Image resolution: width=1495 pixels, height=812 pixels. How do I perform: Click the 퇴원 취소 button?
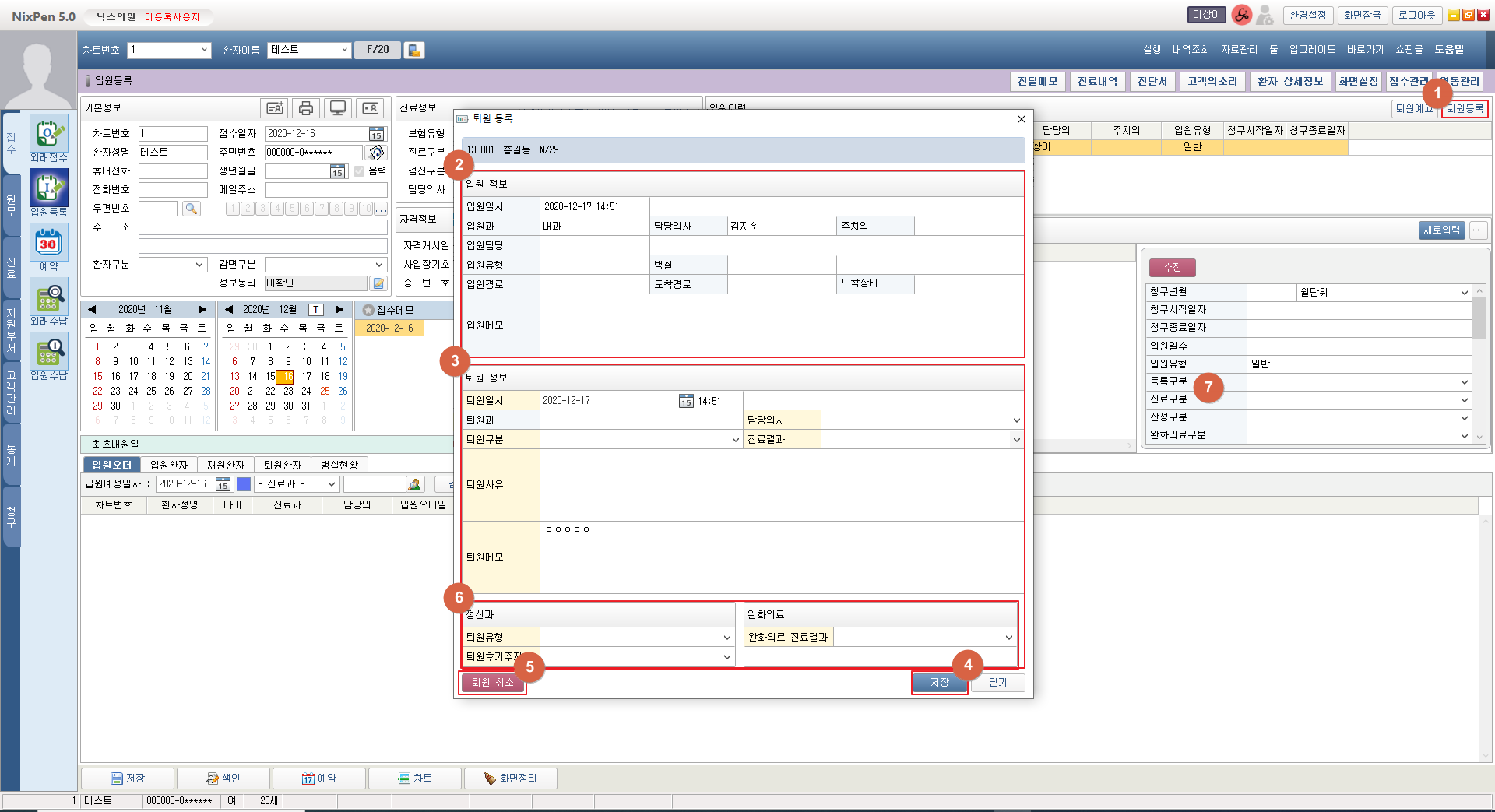click(x=492, y=682)
